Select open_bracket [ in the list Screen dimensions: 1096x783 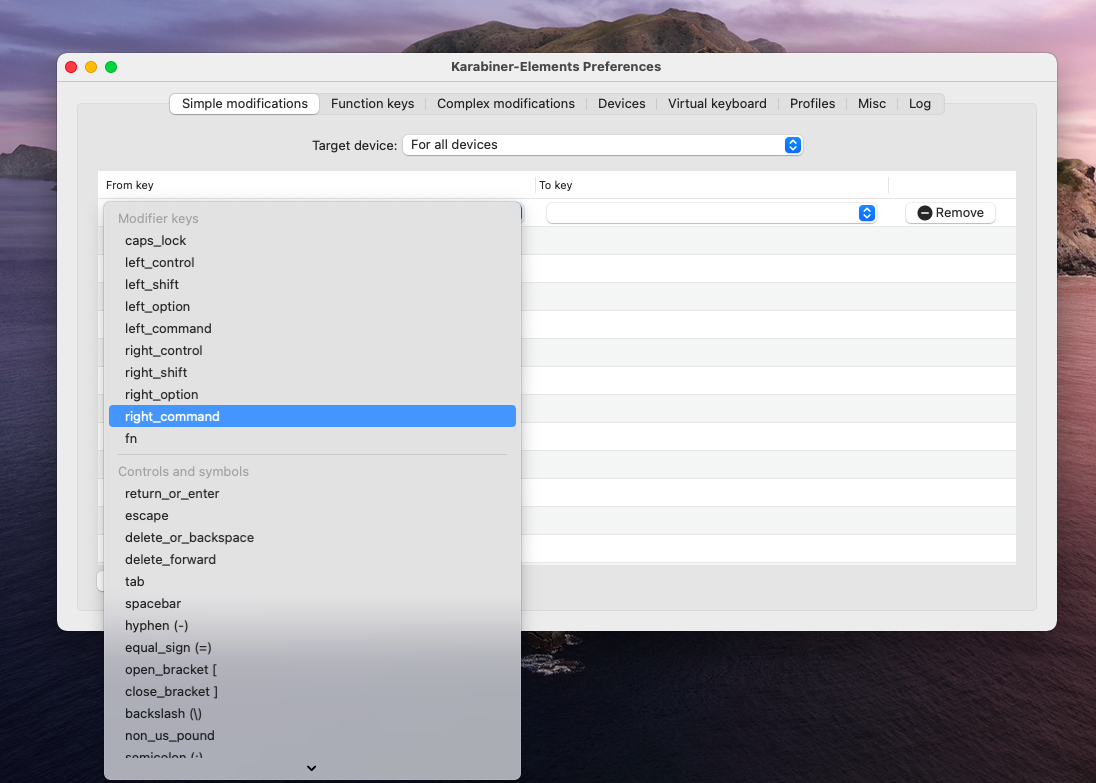coord(312,670)
